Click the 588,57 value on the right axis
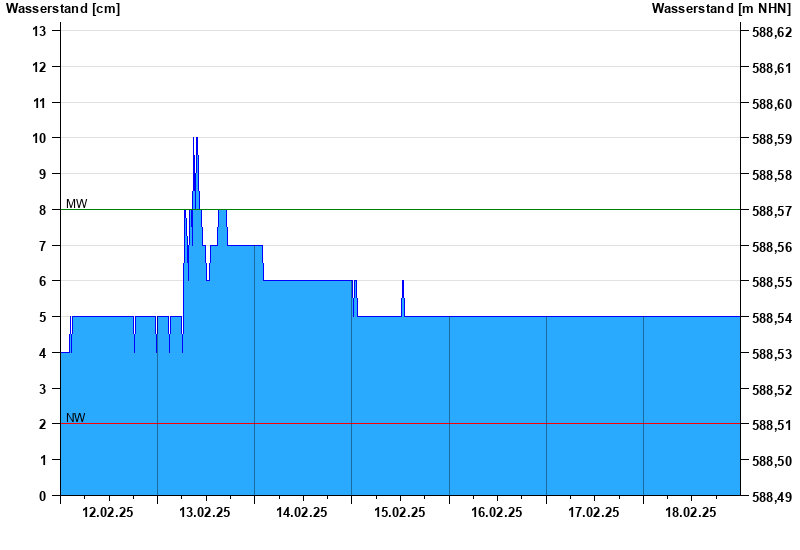This screenshot has height=550, width=800. click(771, 211)
